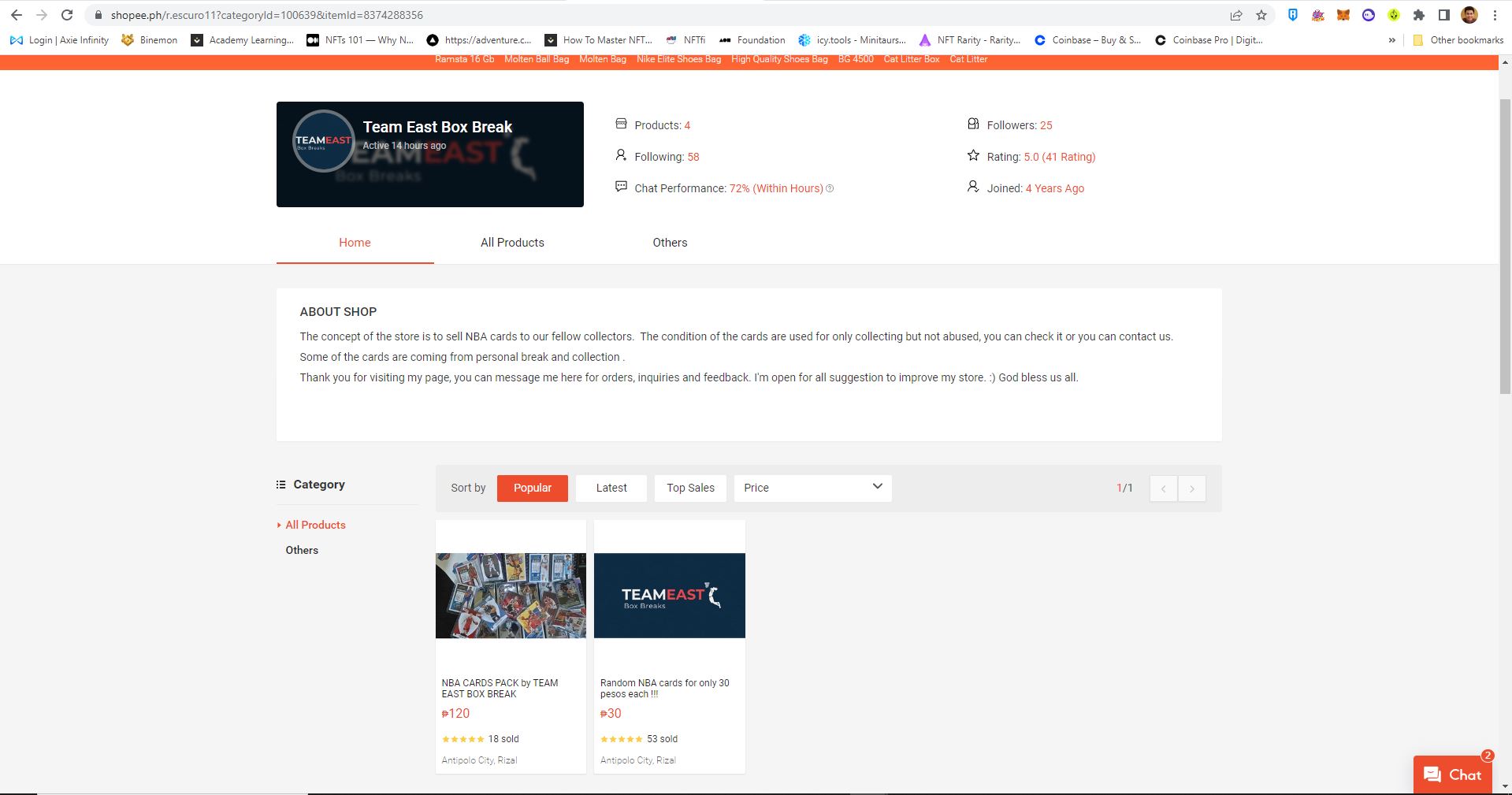The width and height of the screenshot is (1512, 795).
Task: Sort products by Top Sales
Action: (690, 488)
